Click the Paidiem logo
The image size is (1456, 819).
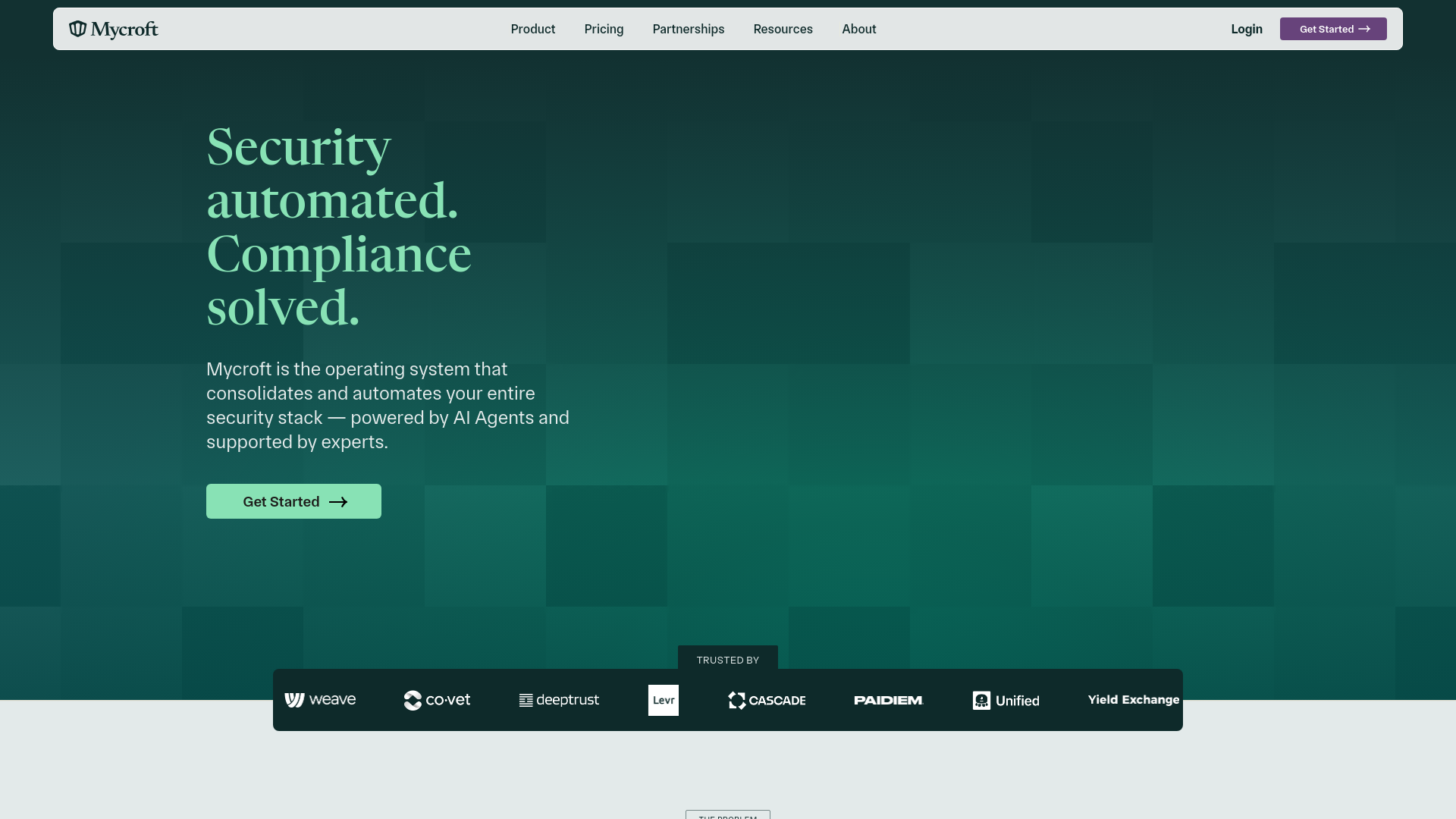pos(888,700)
